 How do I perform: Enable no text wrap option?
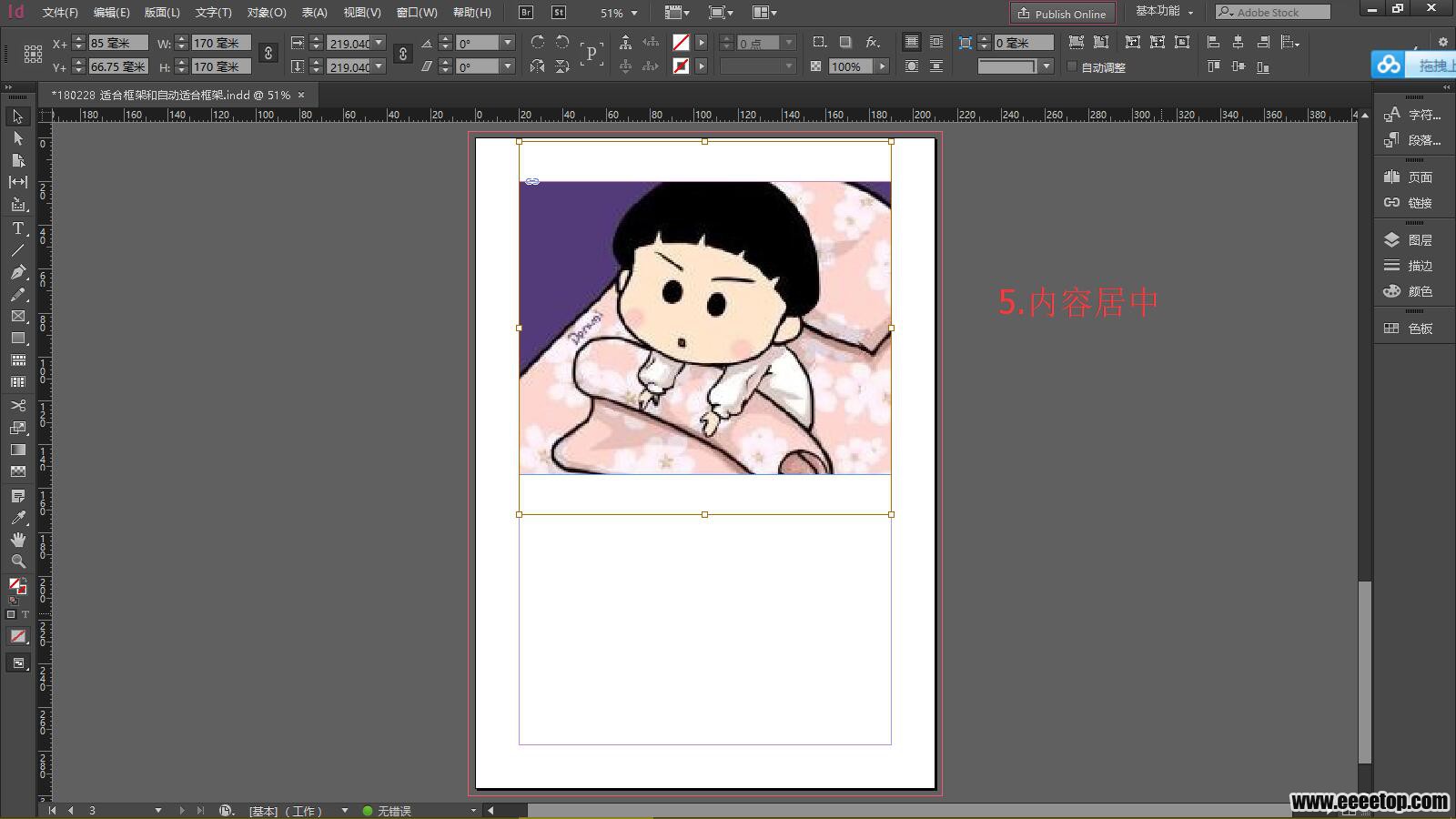pyautogui.click(x=911, y=42)
